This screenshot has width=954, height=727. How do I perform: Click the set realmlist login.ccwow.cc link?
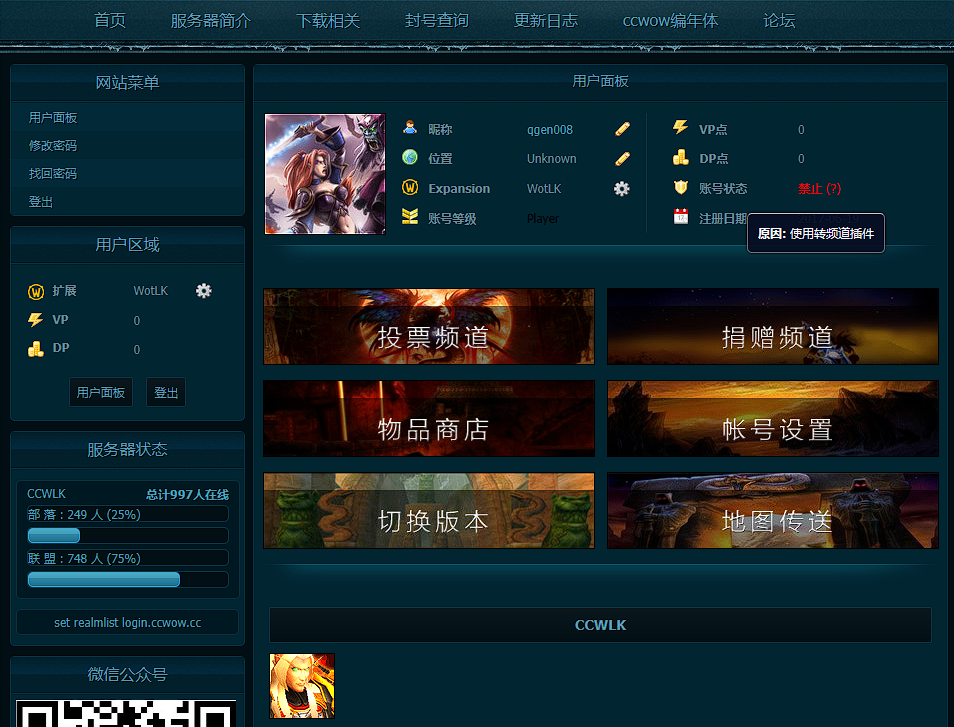point(126,621)
